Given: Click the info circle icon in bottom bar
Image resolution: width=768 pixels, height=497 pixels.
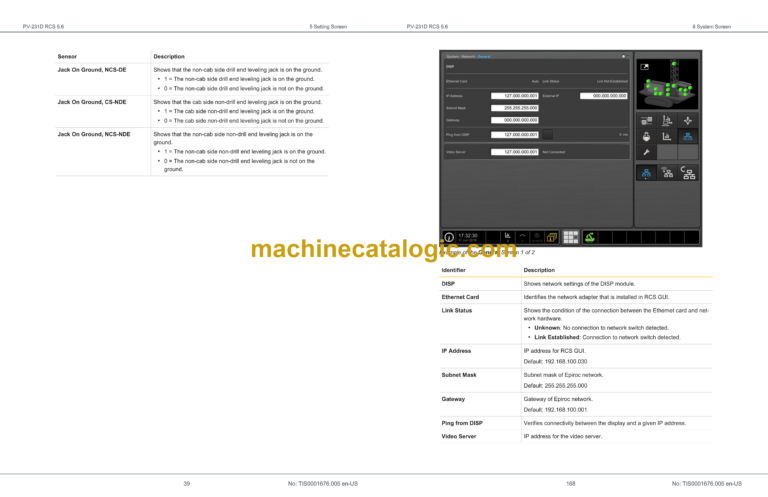Looking at the screenshot, I should [449, 237].
